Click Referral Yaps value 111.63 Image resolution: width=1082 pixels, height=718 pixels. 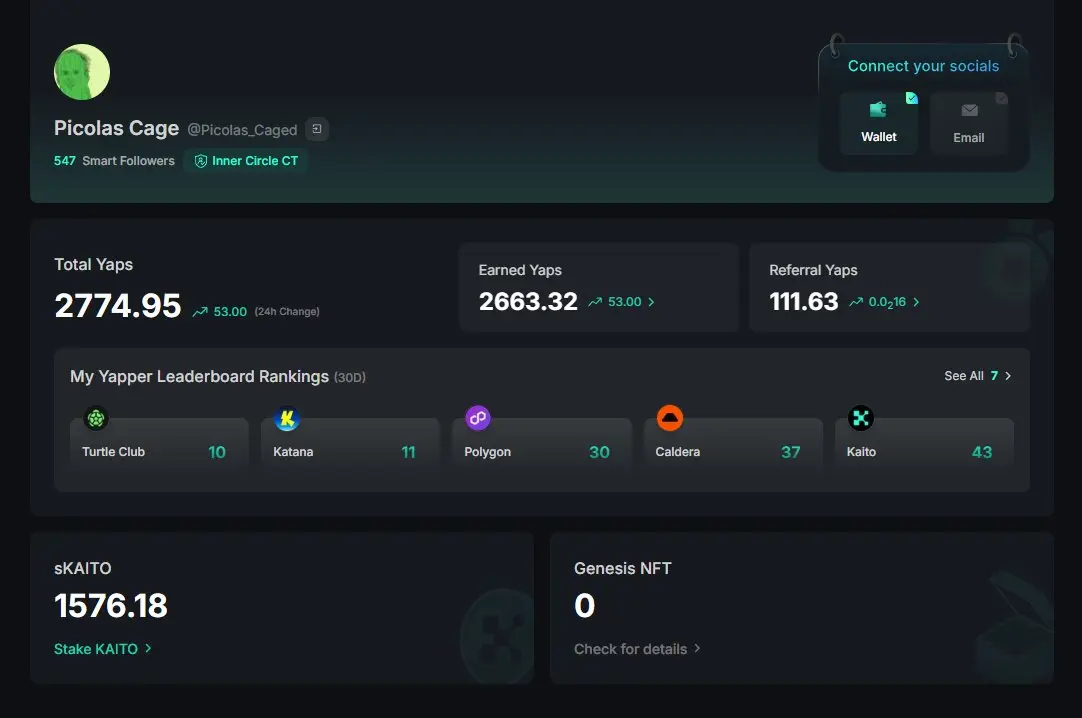804,301
